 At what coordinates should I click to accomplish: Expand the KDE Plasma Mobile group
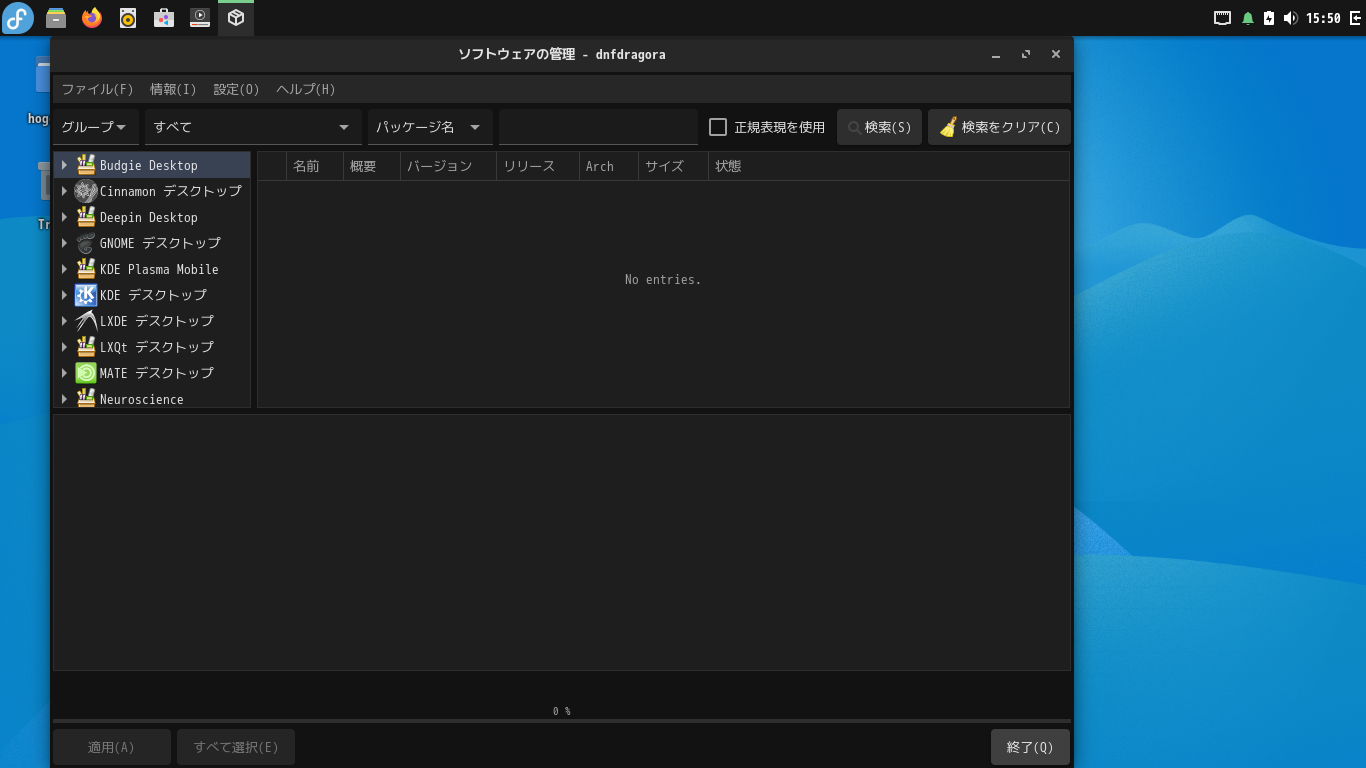pyautogui.click(x=64, y=269)
